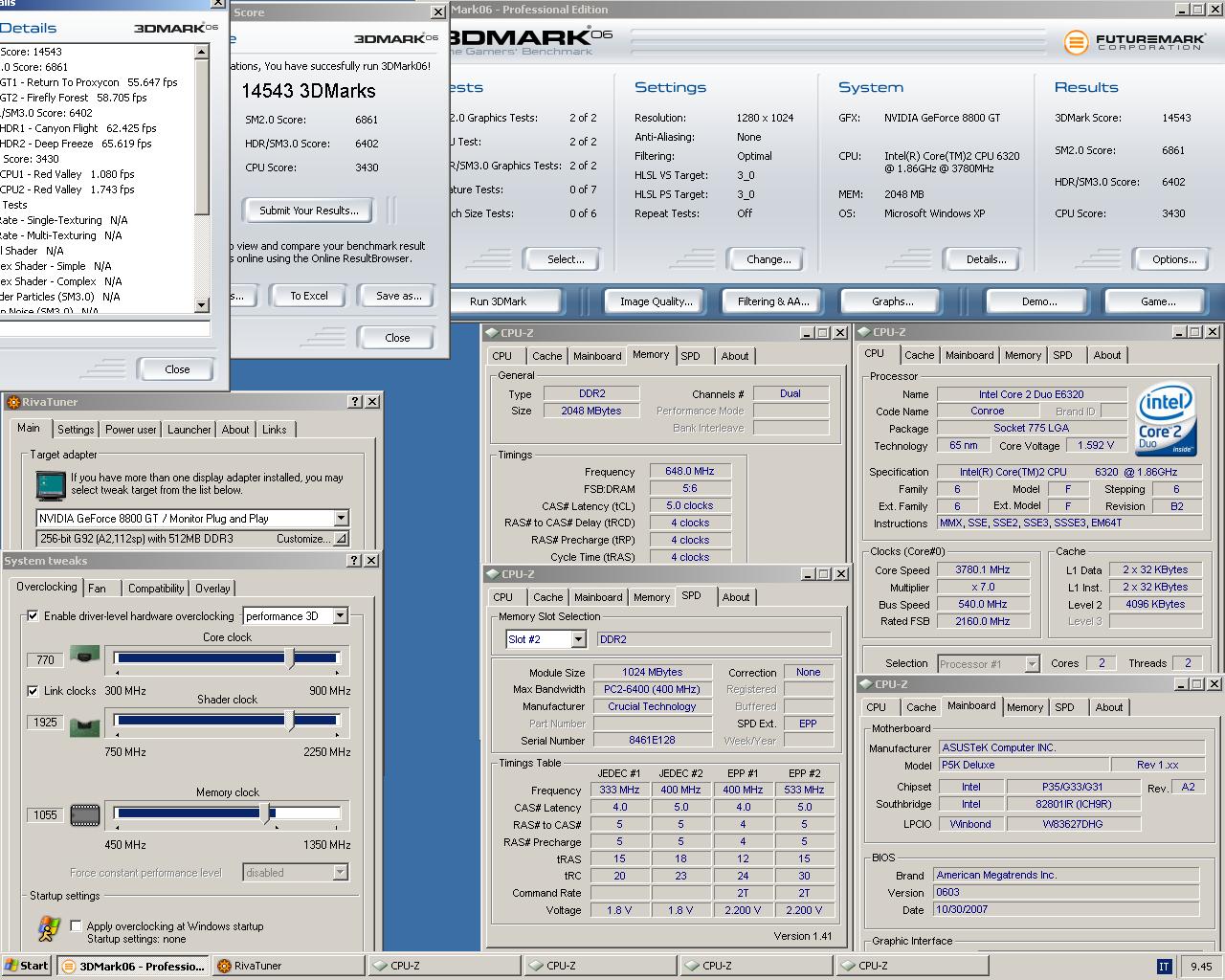Open the Customize arrow button beside adapter info
This screenshot has width=1225, height=980.
pos(341,539)
